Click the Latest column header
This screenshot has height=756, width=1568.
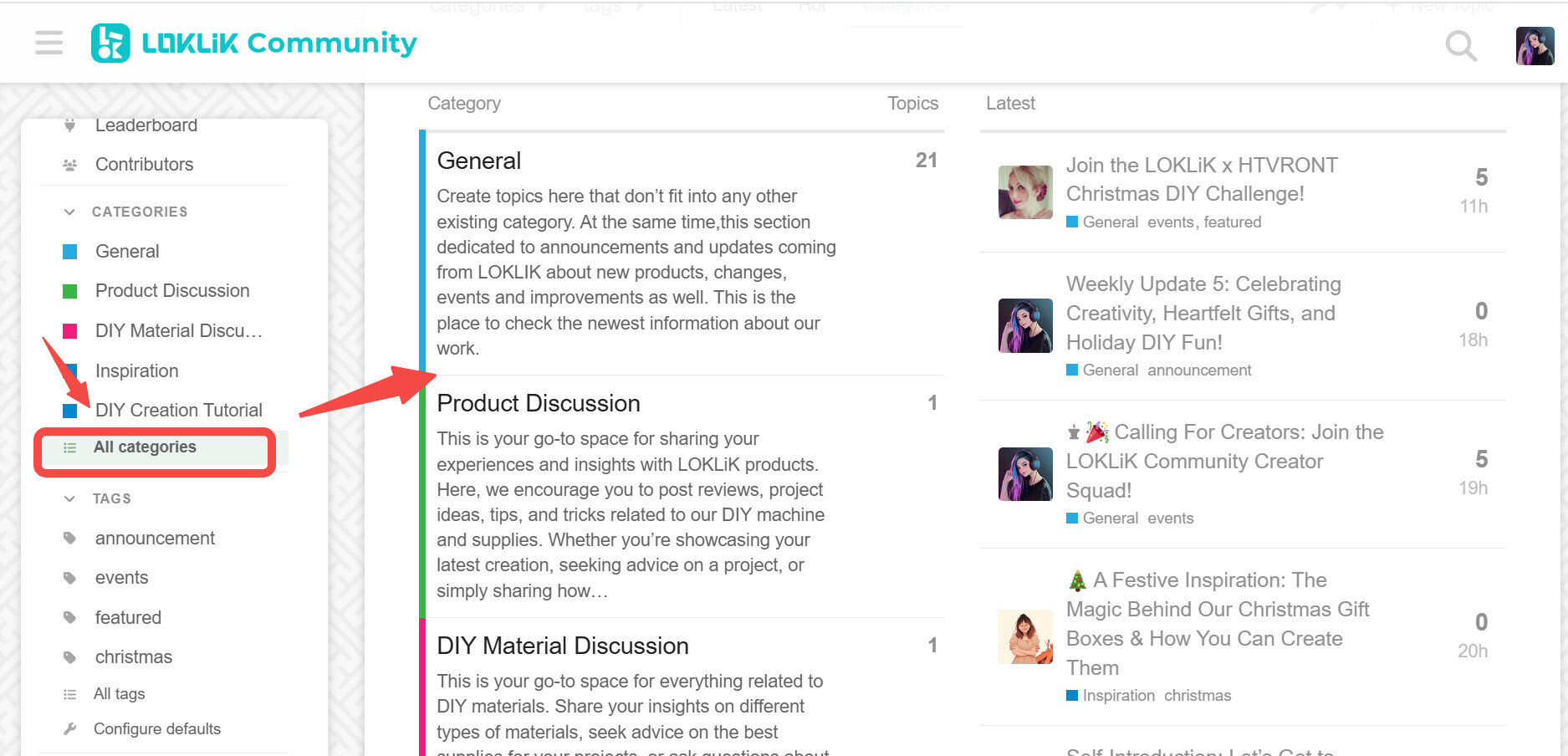(1010, 103)
